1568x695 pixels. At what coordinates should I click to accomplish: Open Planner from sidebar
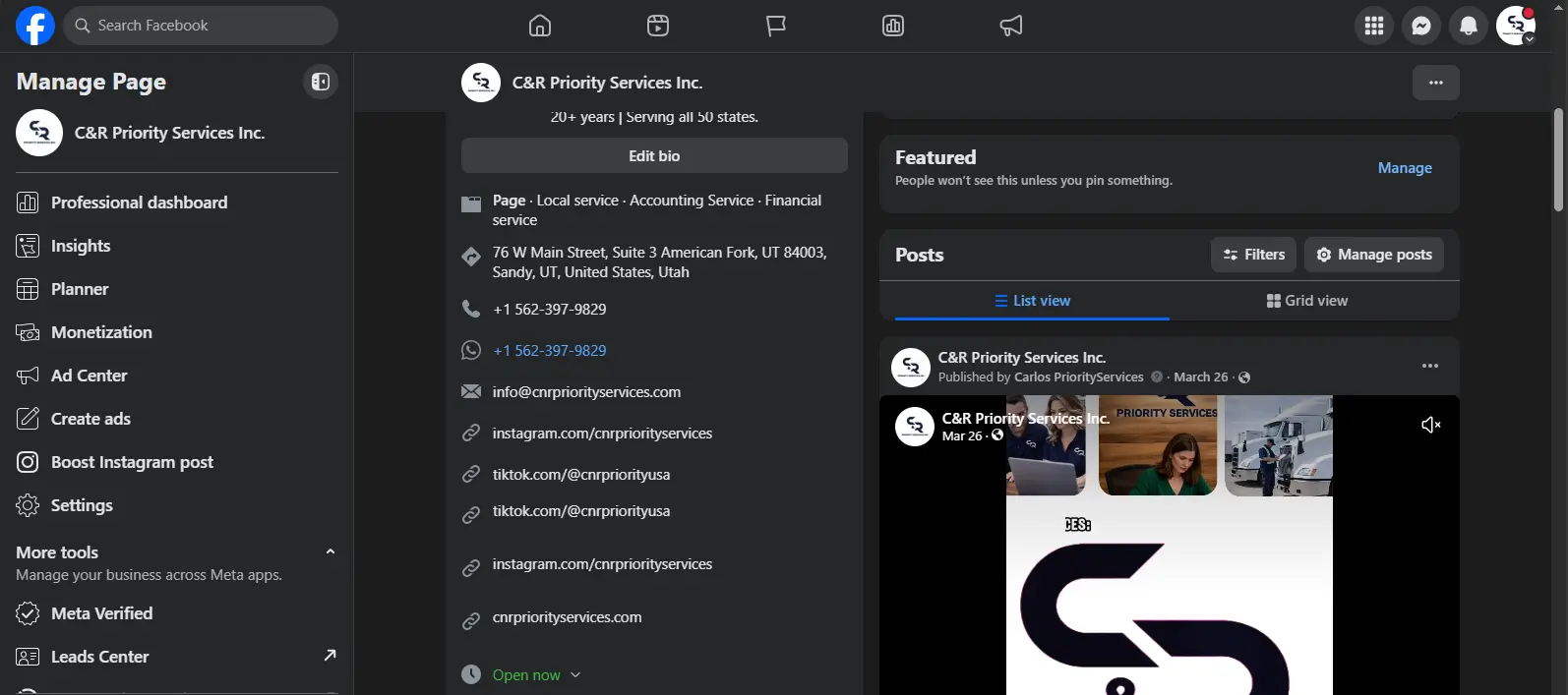[x=177, y=289]
